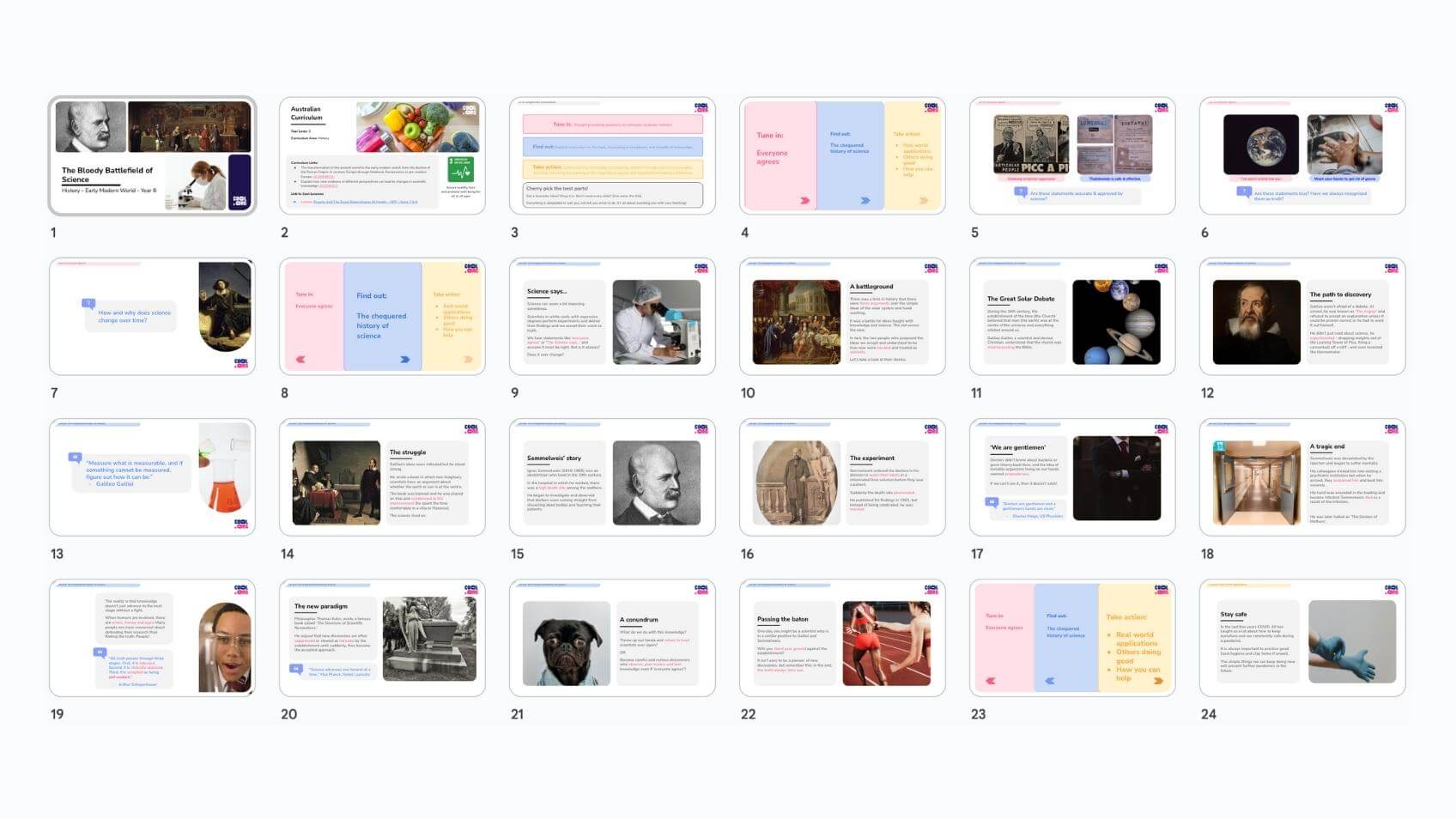Select 'The path to discovery' slide
Viewport: 1456px width, 819px height.
[1302, 316]
